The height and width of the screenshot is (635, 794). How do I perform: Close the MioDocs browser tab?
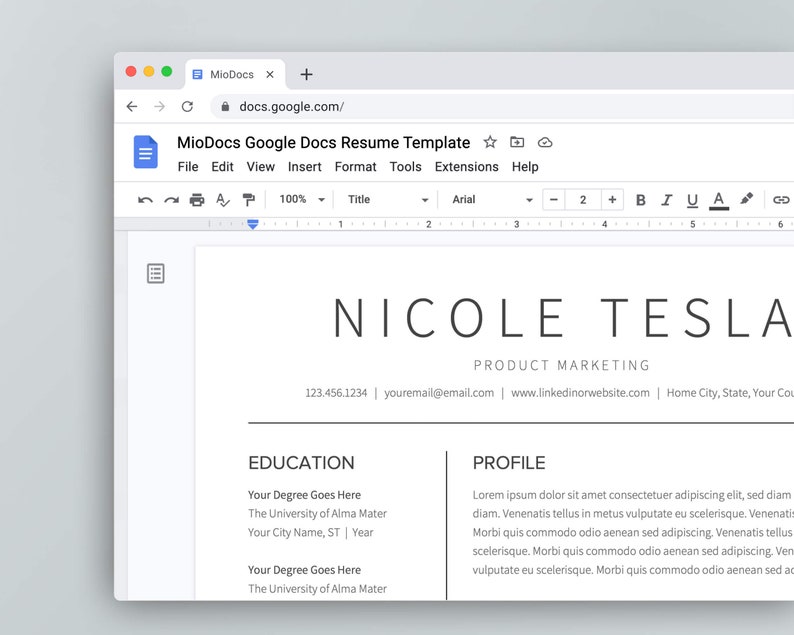pyautogui.click(x=270, y=74)
